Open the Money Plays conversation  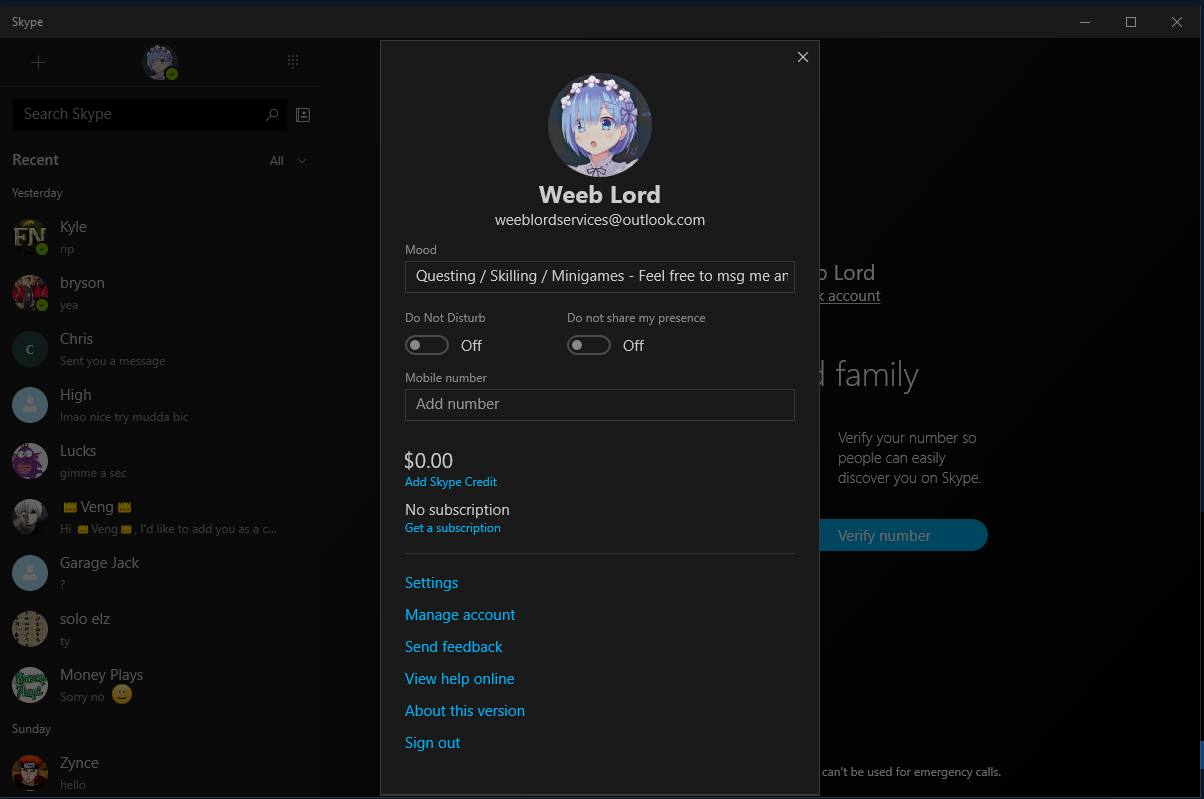[x=160, y=685]
